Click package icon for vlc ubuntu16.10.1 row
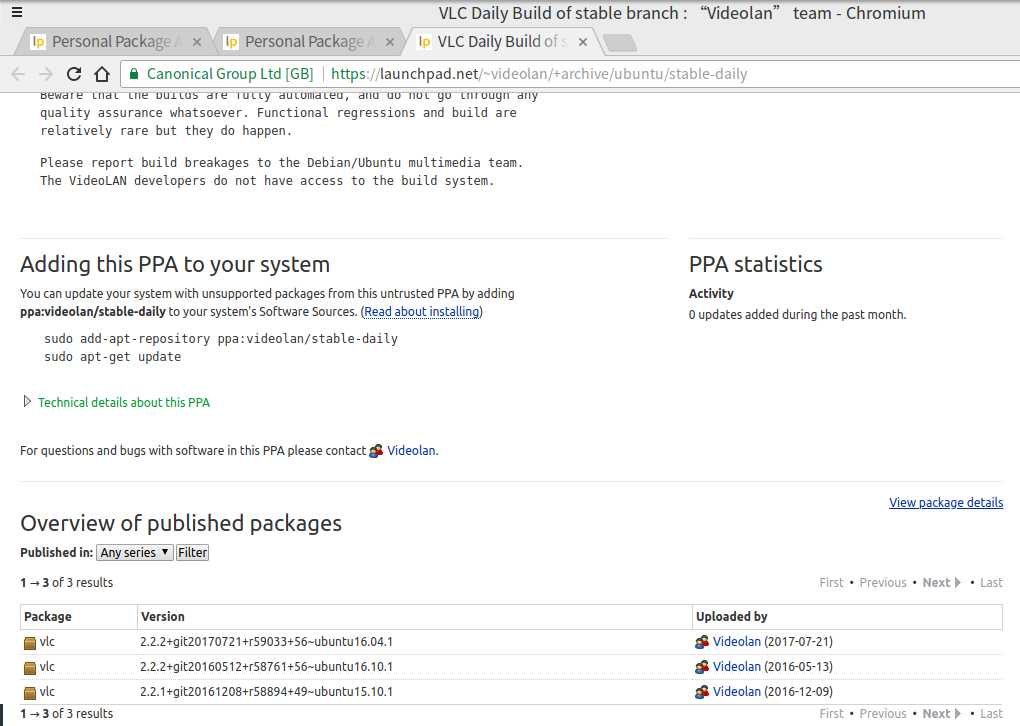The width and height of the screenshot is (1020, 726). click(30, 667)
